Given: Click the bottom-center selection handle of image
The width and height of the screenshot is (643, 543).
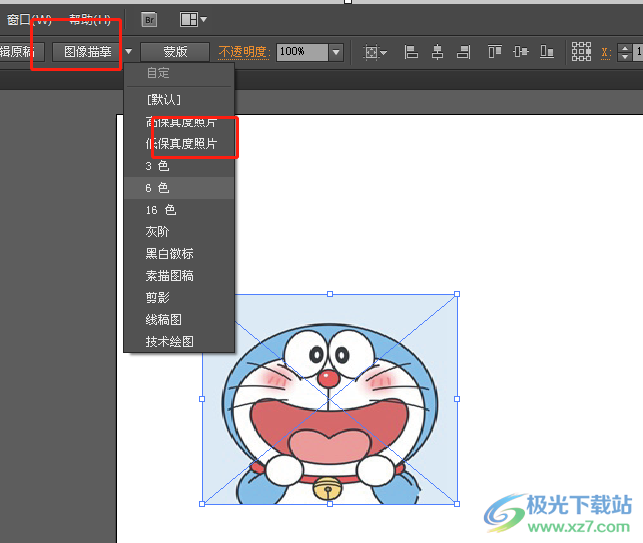Looking at the screenshot, I should [x=330, y=504].
